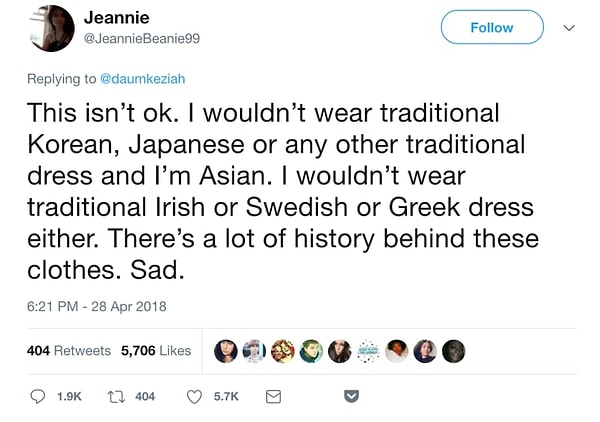
Task: Click the display name Jeannie
Action: coord(116,17)
